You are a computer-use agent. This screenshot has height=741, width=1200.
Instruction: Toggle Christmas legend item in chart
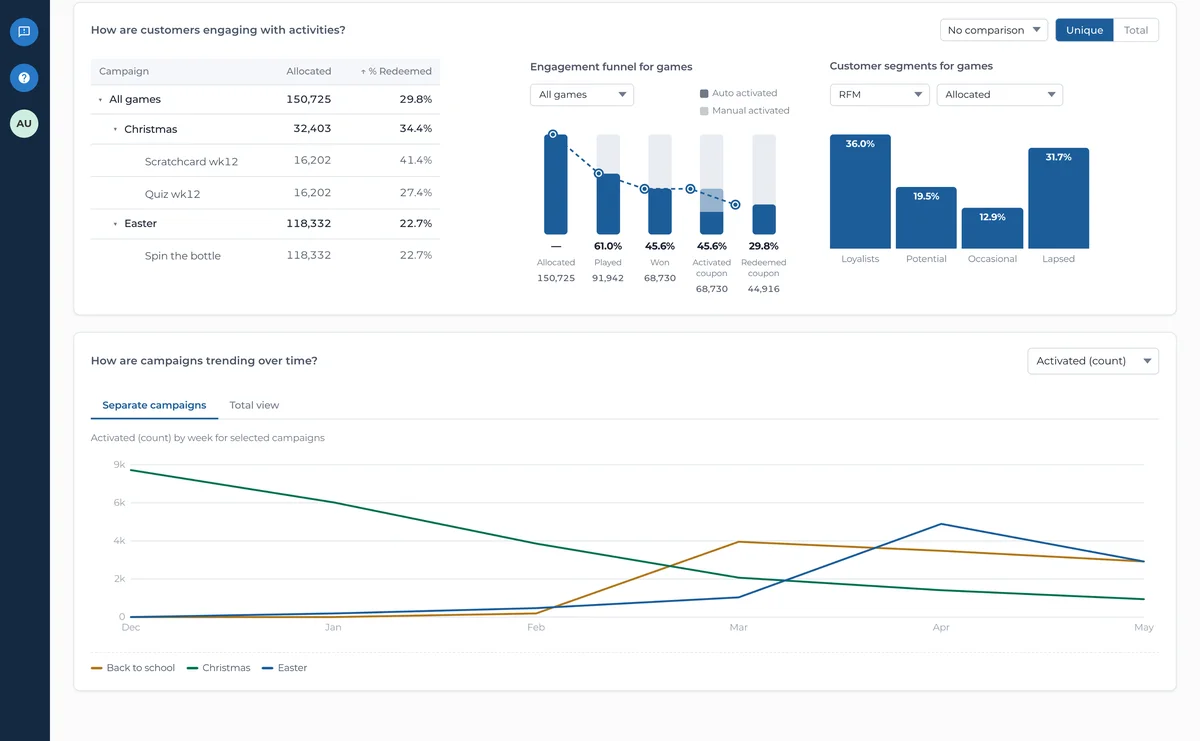(x=218, y=668)
